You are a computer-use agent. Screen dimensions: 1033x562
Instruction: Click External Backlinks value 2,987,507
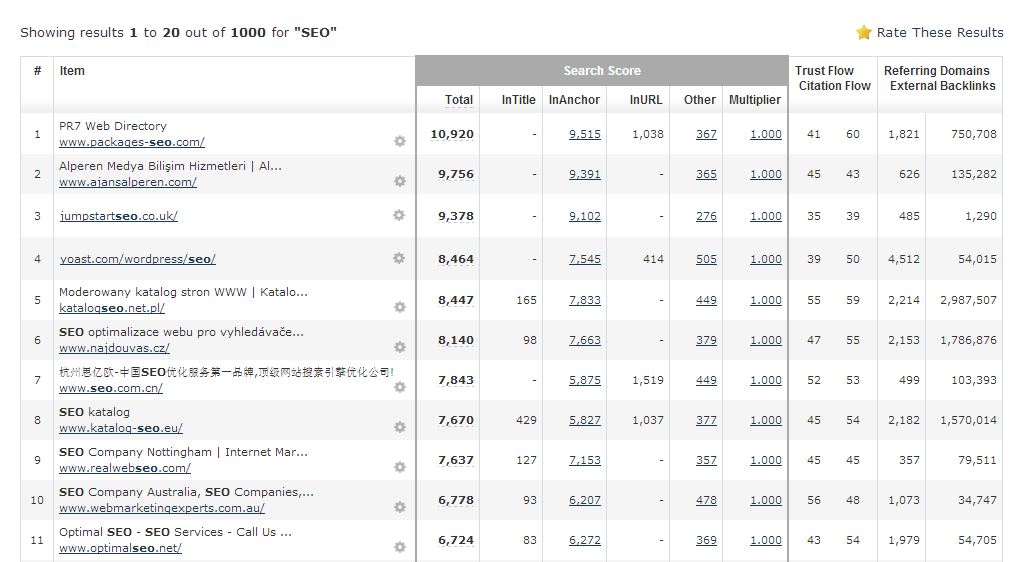968,300
